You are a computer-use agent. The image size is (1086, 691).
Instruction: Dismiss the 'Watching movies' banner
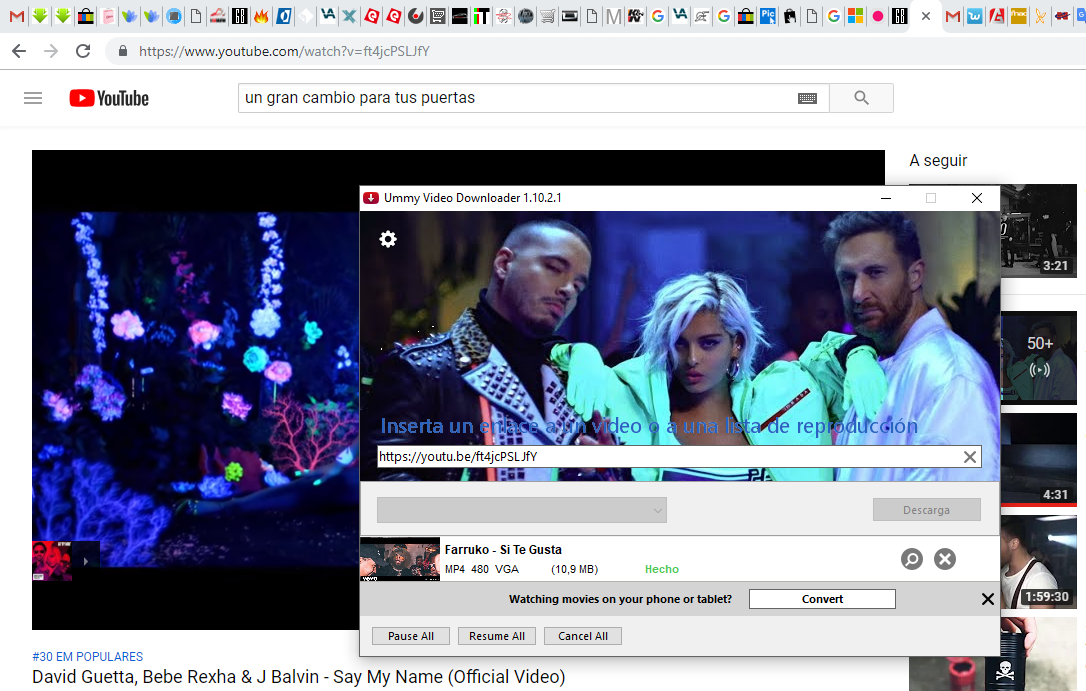988,599
